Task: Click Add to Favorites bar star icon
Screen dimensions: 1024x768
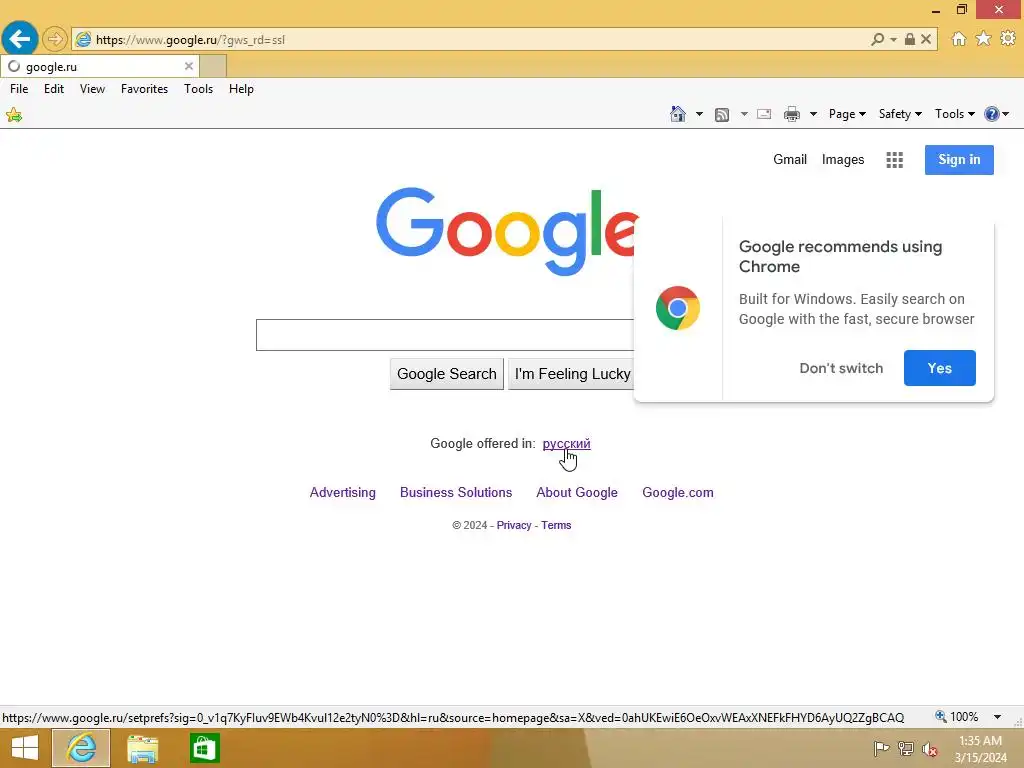Action: click(14, 116)
